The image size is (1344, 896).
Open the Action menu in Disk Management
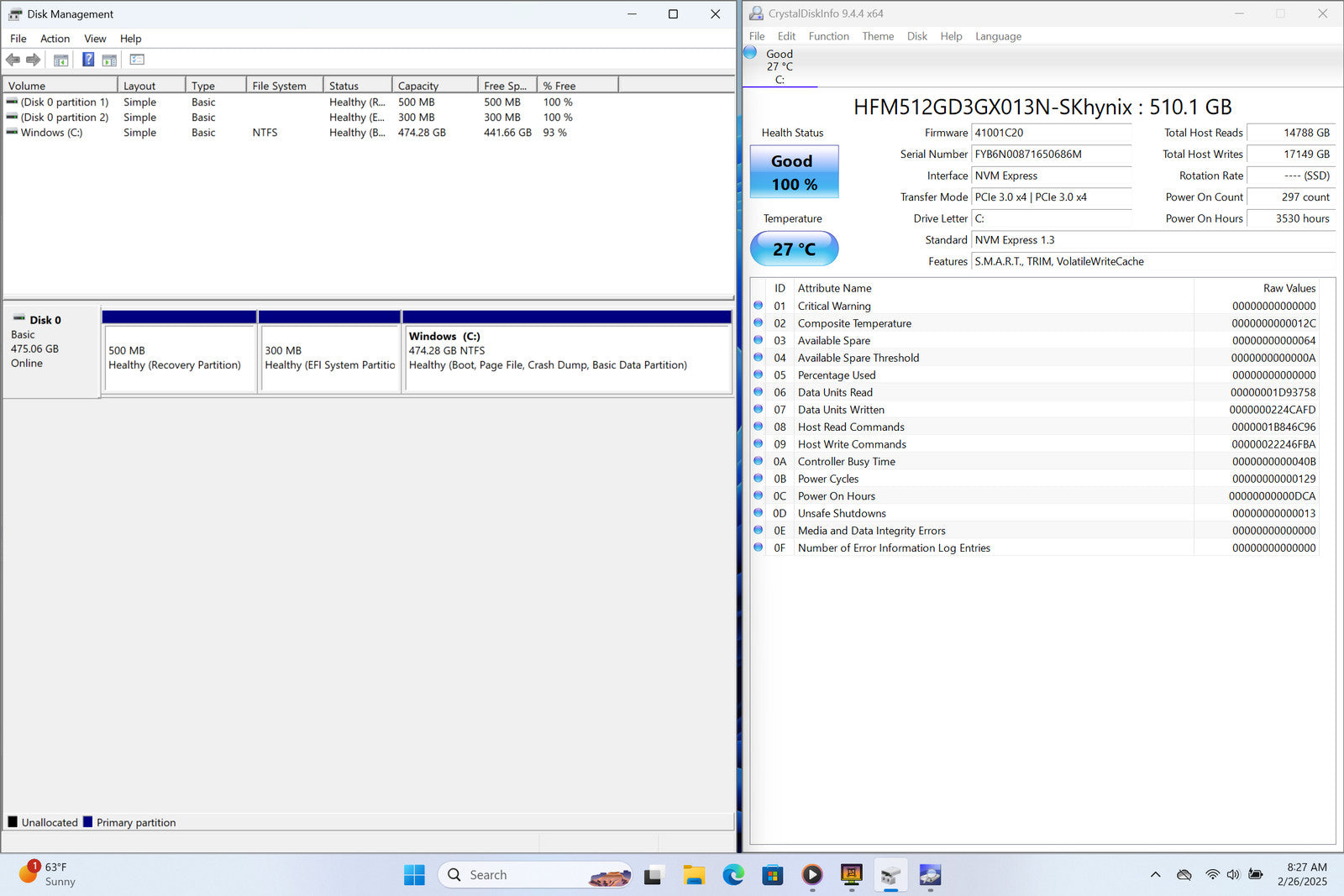point(55,39)
